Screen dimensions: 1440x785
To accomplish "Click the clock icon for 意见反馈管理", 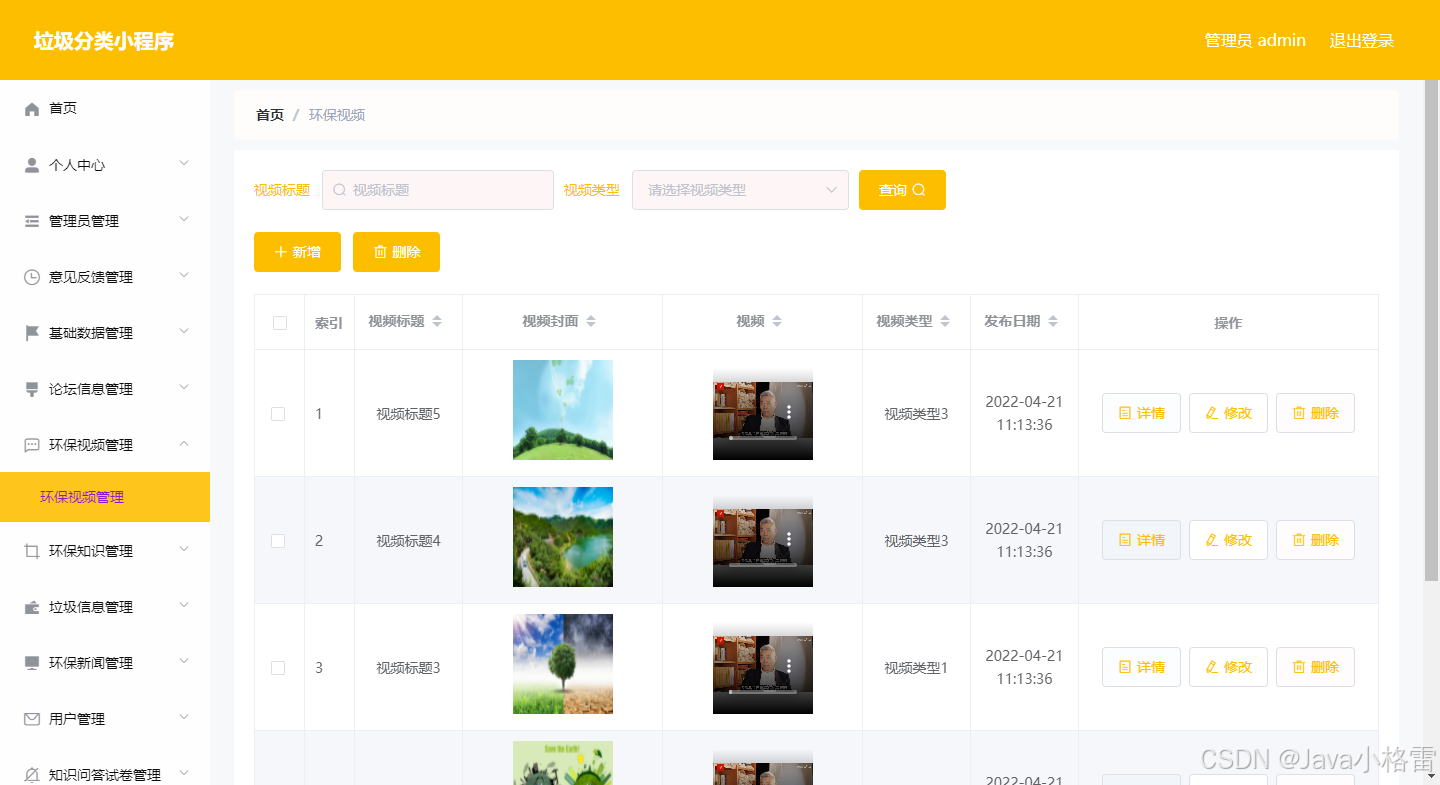I will coord(31,276).
